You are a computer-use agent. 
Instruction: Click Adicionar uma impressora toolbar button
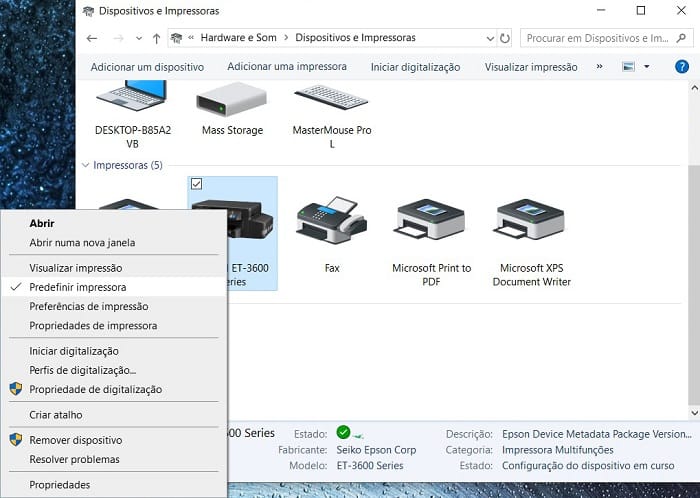(x=287, y=66)
